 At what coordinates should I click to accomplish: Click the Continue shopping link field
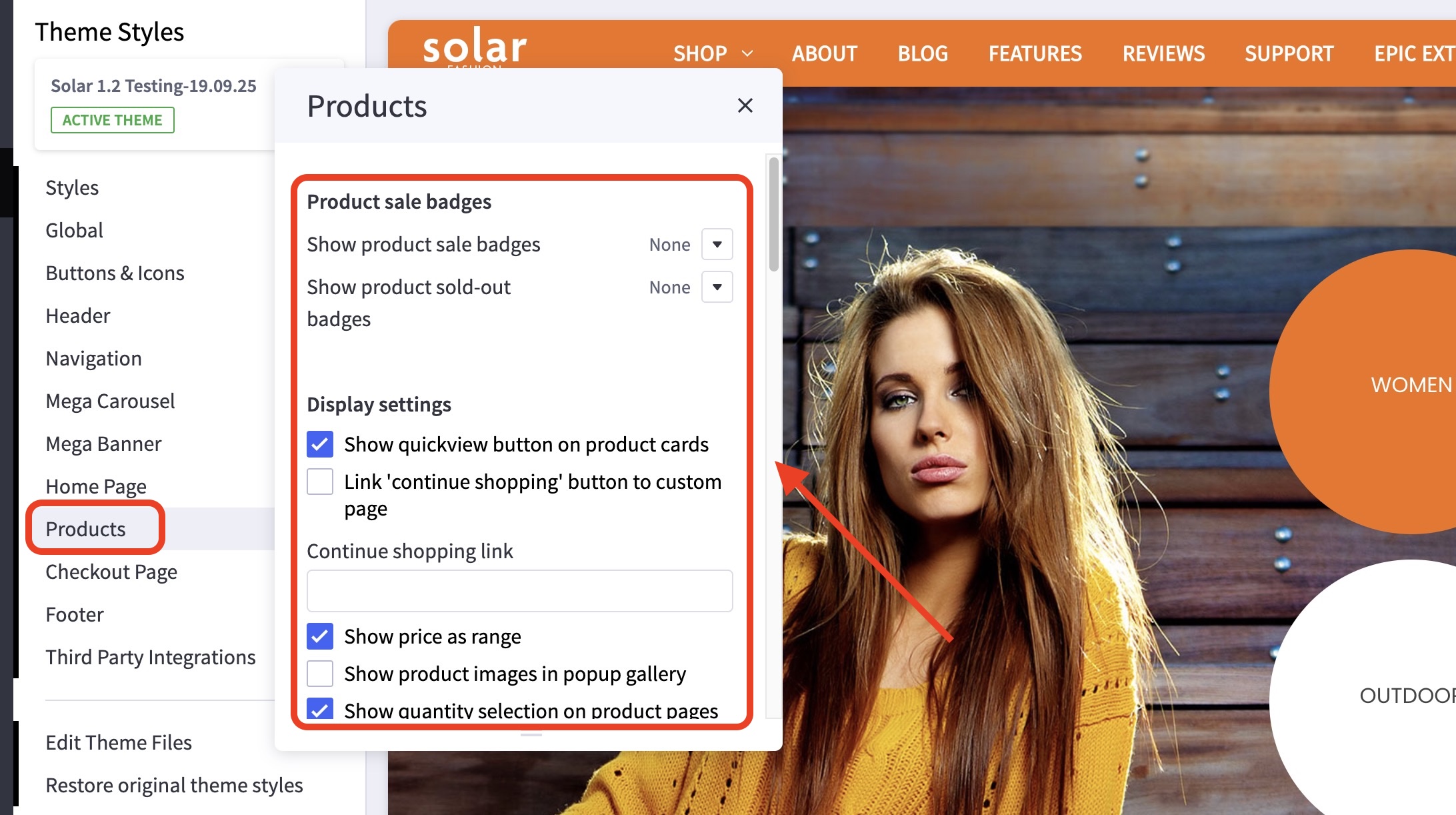[519, 591]
